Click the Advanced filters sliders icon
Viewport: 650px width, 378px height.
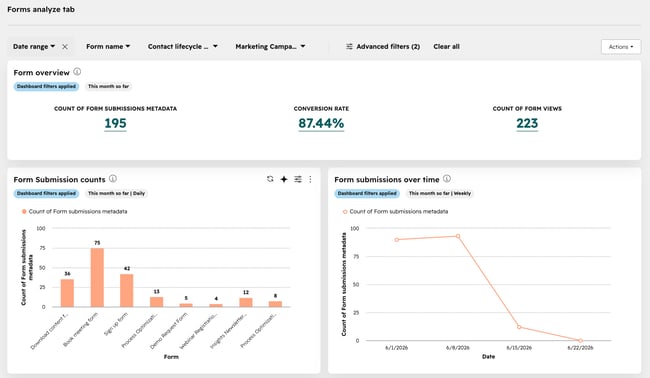tap(349, 46)
